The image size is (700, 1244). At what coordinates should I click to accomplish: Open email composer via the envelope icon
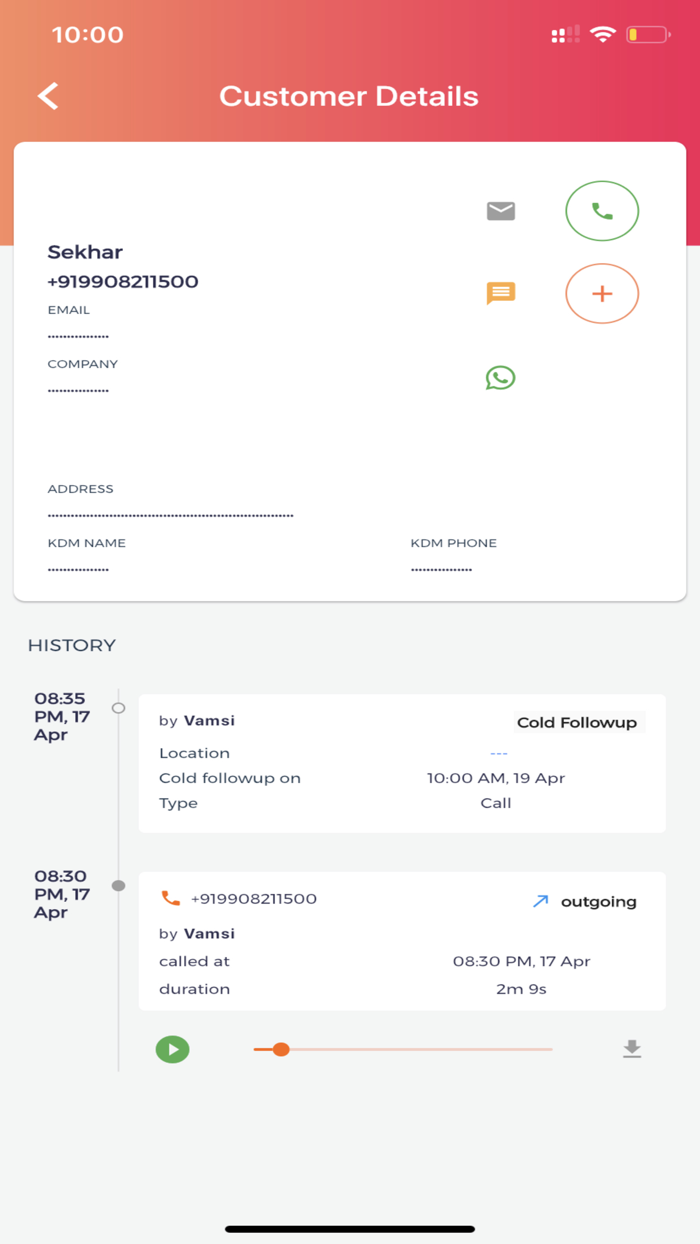(500, 210)
